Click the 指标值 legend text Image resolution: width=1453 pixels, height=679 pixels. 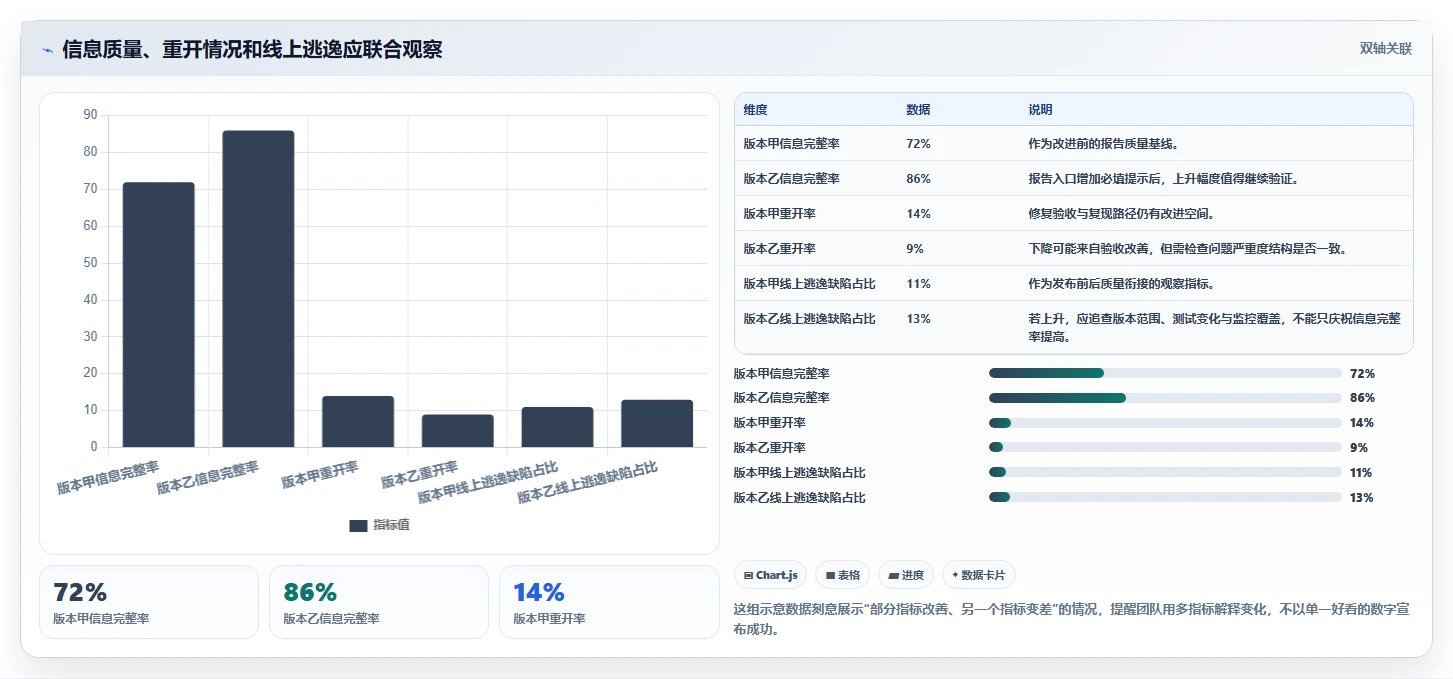pyautogui.click(x=391, y=526)
